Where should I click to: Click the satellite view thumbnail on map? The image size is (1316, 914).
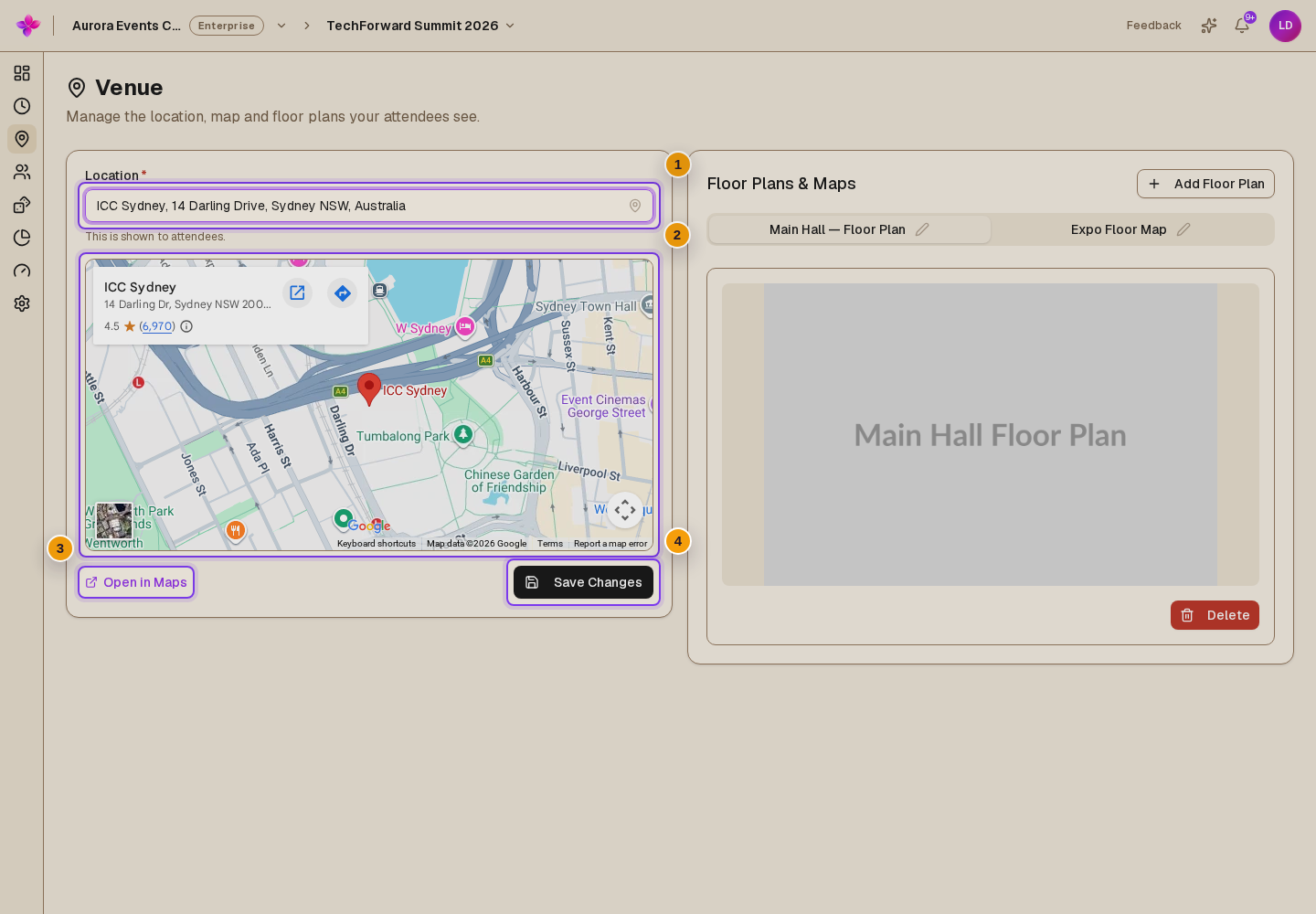[114, 521]
